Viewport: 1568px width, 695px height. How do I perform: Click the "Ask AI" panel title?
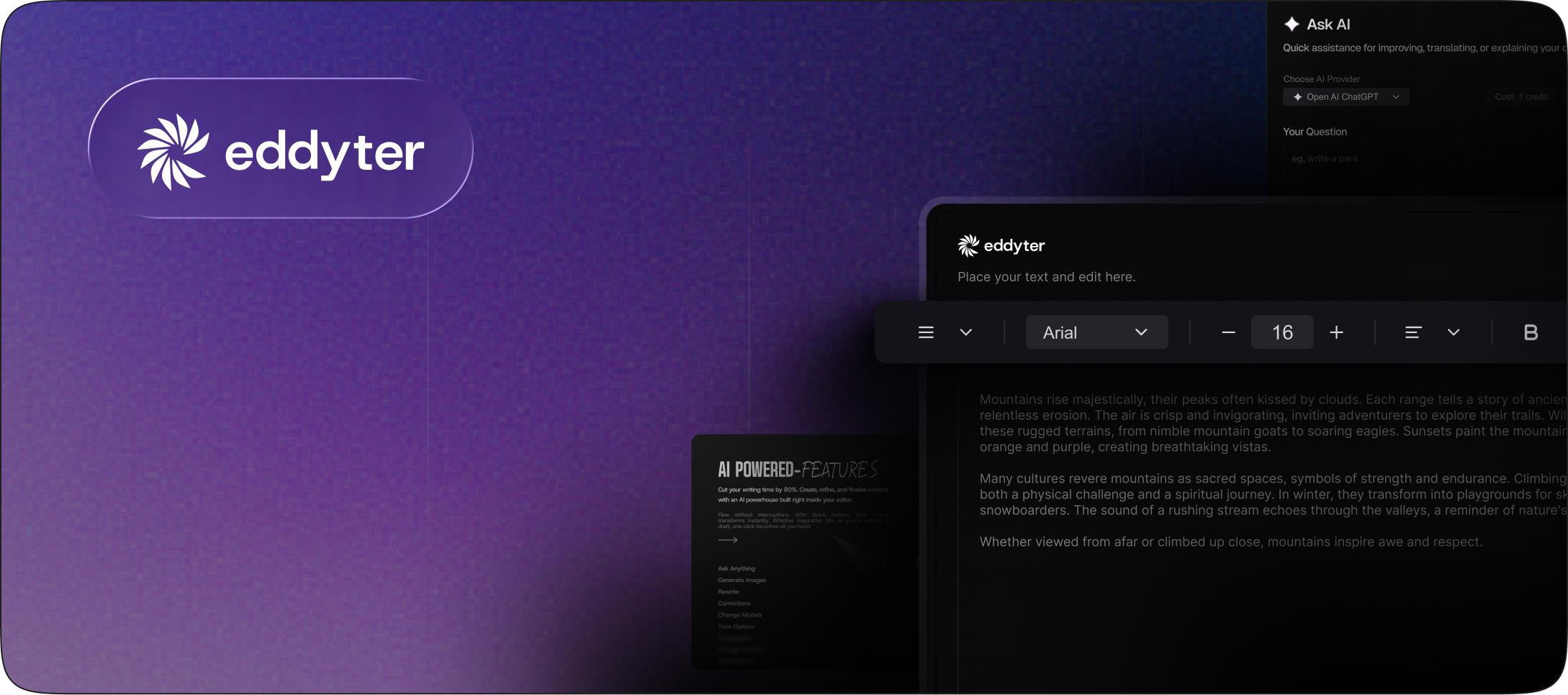tap(1328, 24)
